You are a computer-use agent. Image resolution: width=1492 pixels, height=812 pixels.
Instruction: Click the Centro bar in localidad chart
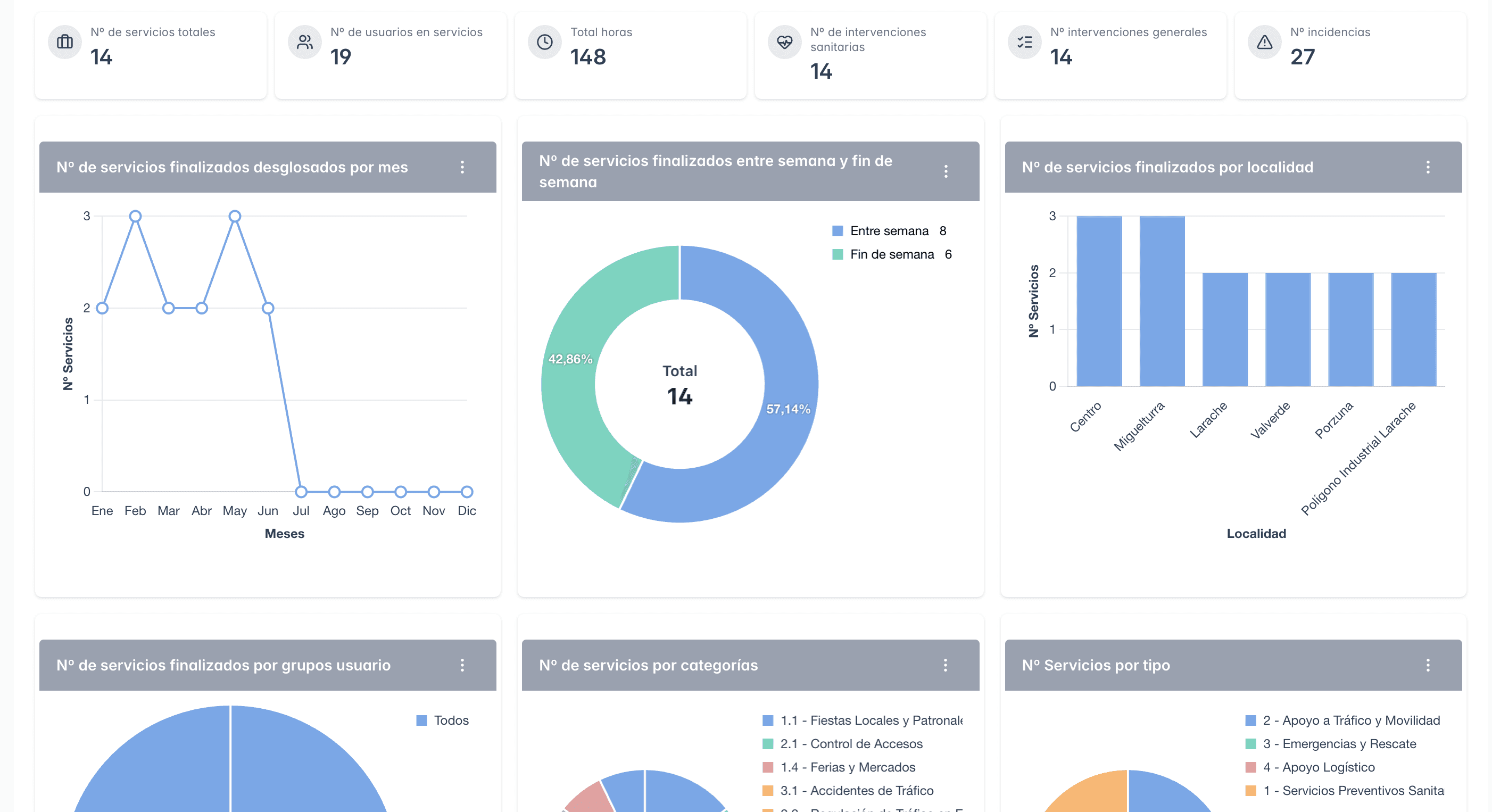coord(1099,301)
